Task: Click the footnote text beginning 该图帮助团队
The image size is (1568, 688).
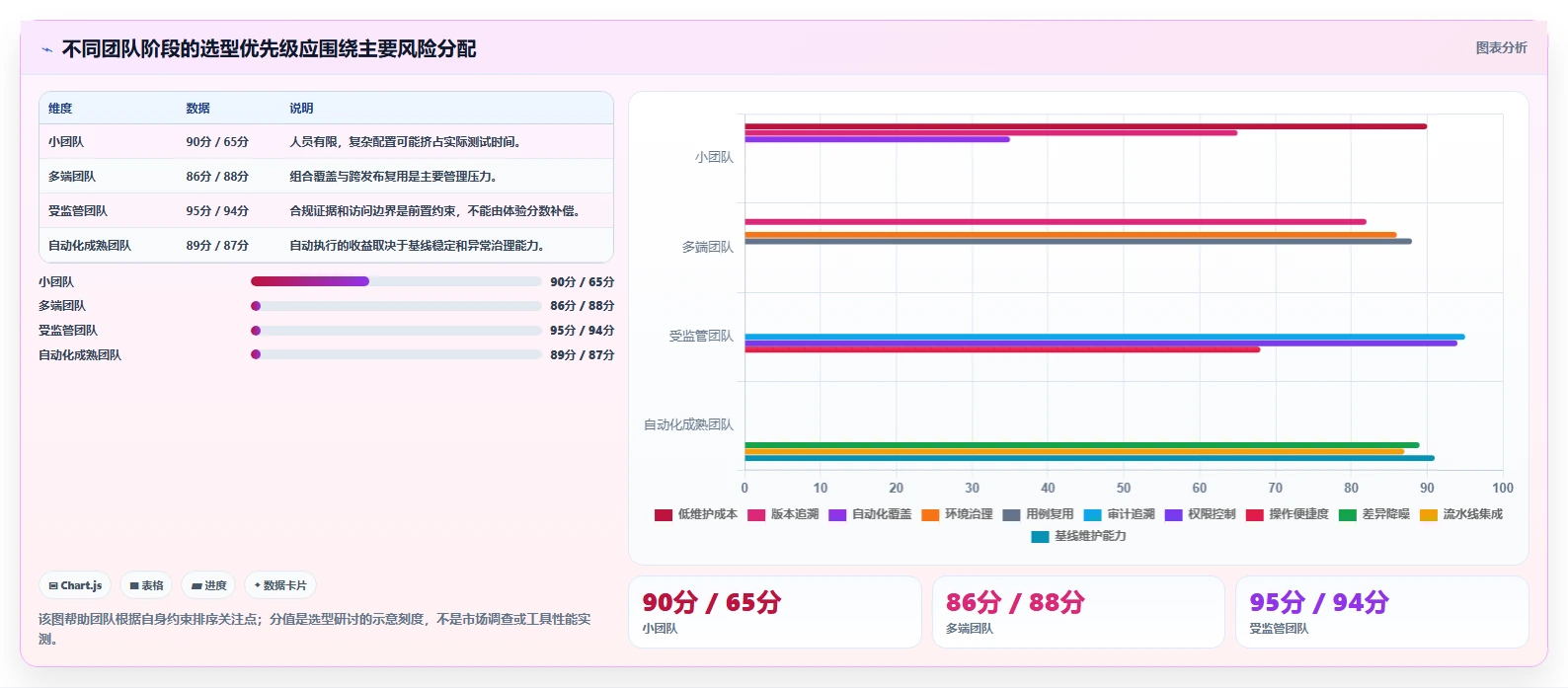Action: [x=314, y=629]
